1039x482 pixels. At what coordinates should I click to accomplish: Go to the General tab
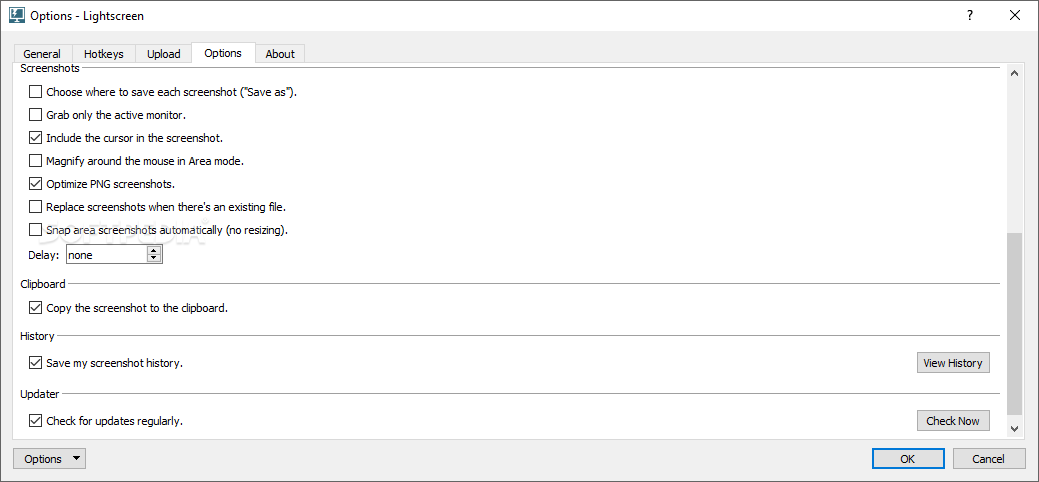42,54
